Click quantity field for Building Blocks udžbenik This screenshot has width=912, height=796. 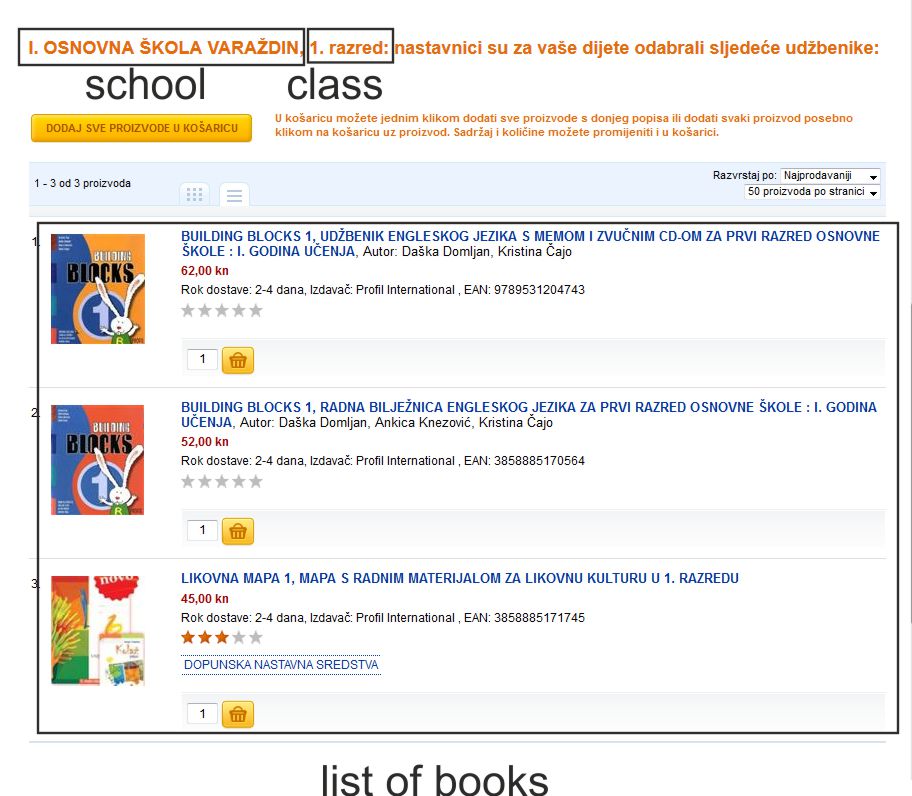point(202,359)
